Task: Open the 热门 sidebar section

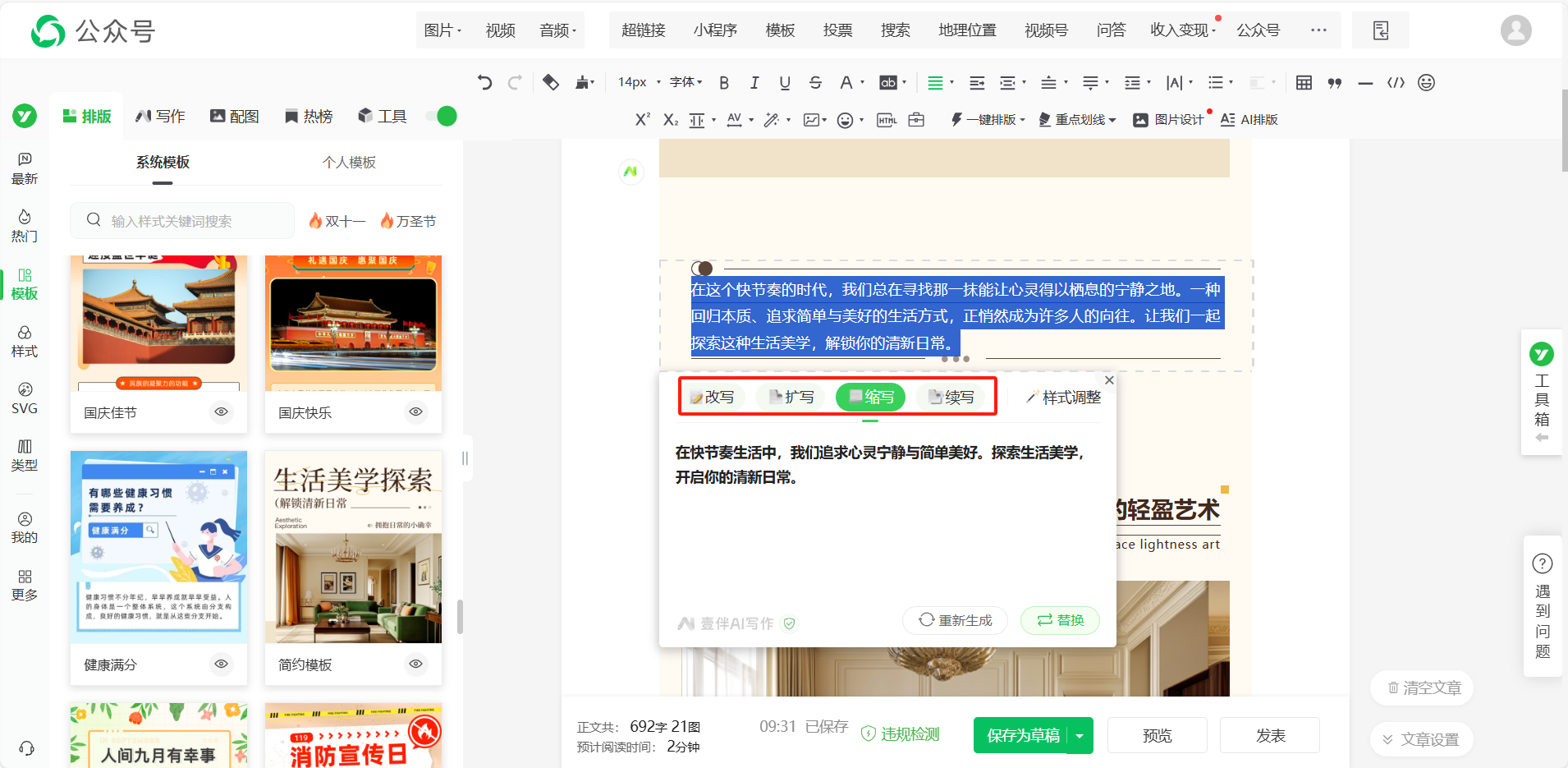Action: coord(25,226)
